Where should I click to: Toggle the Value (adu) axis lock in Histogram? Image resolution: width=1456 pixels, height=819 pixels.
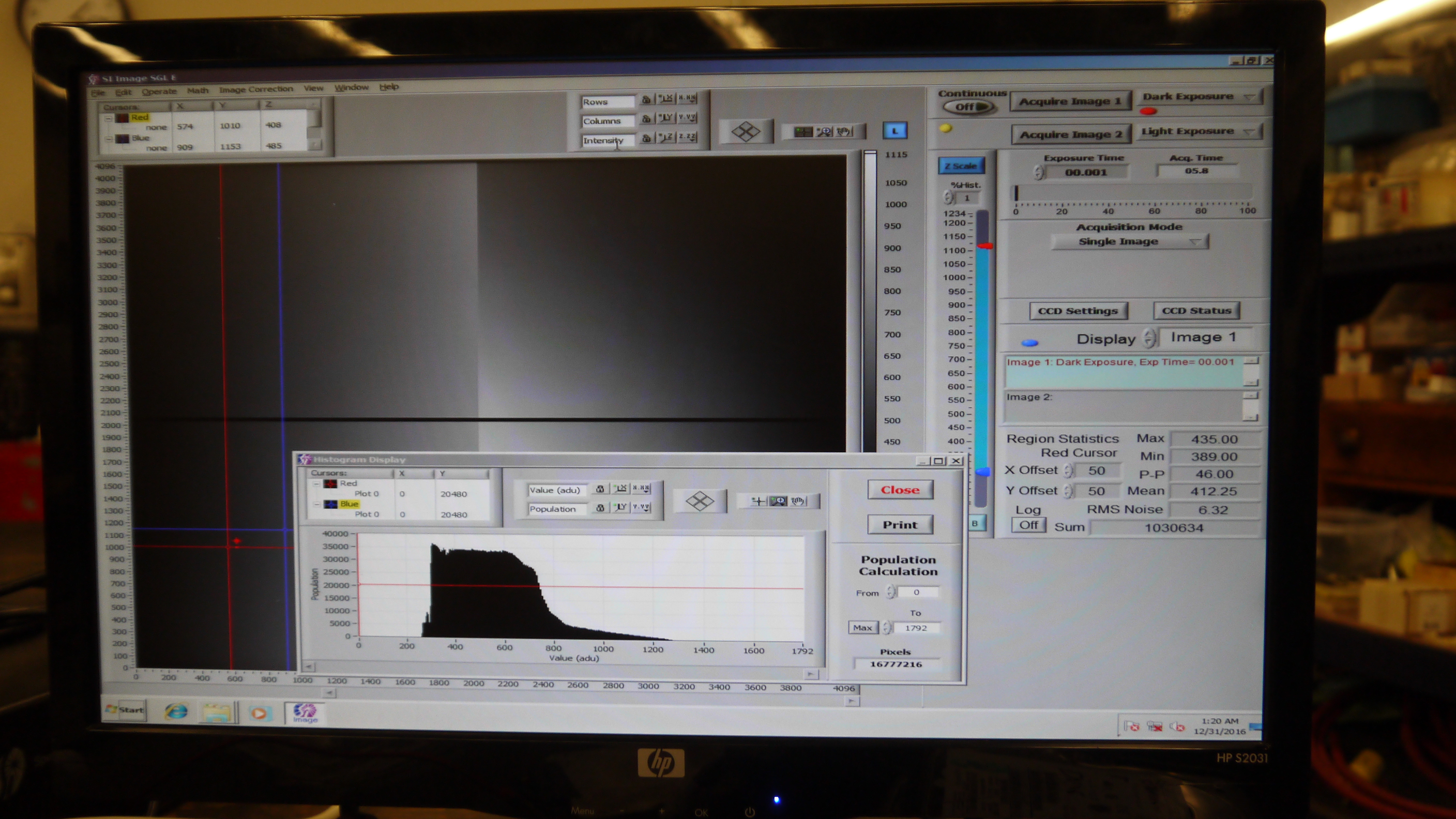600,489
